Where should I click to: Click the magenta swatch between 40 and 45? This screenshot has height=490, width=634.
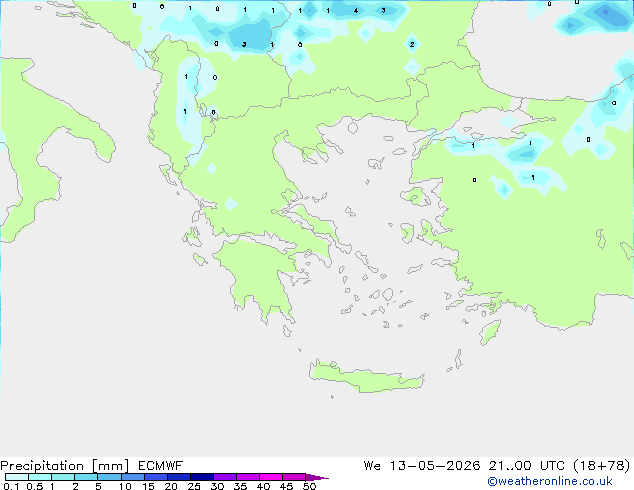271,477
